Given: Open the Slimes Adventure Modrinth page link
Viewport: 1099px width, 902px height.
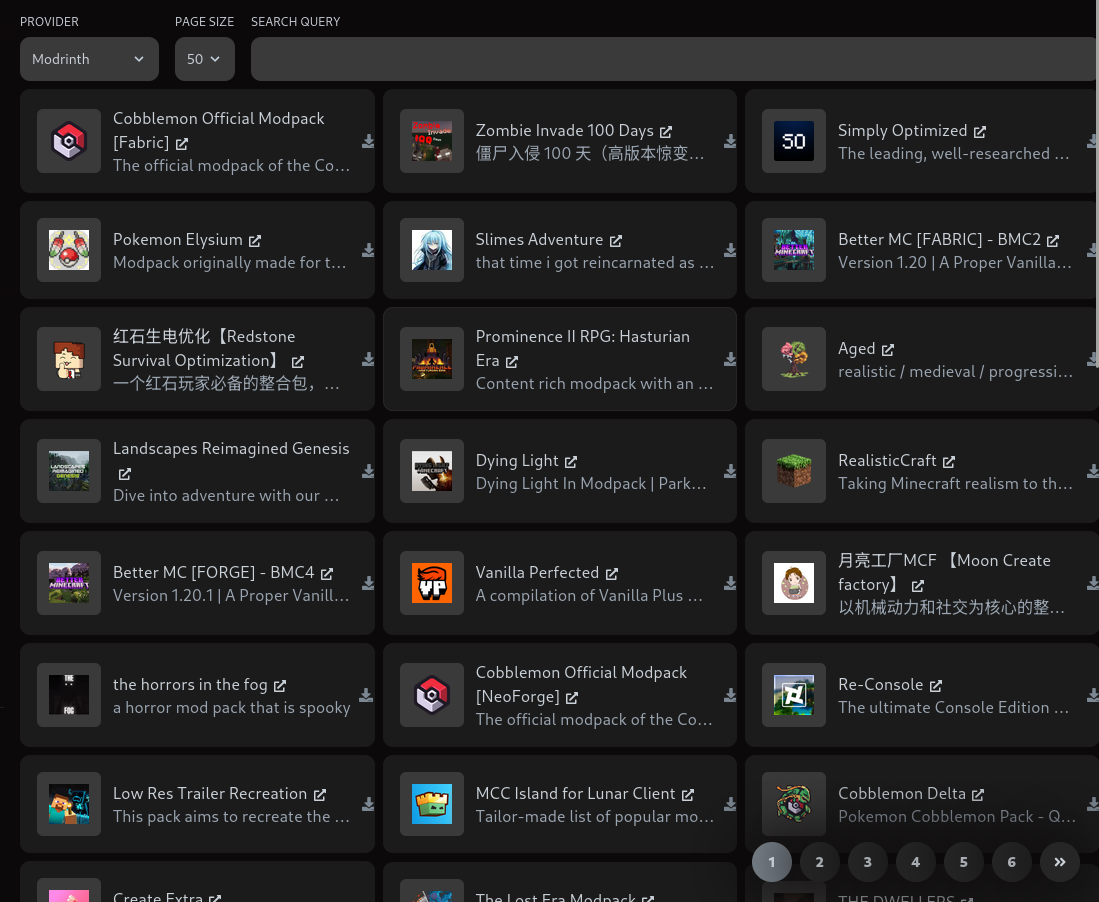Looking at the screenshot, I should point(616,240).
